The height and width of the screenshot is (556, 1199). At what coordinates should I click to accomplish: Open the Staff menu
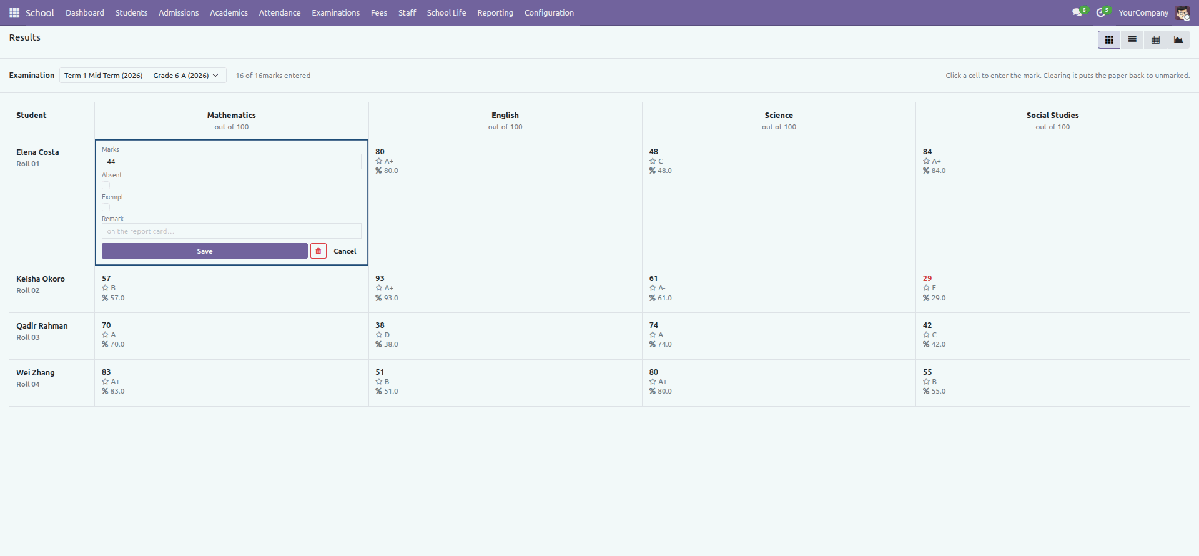(407, 13)
